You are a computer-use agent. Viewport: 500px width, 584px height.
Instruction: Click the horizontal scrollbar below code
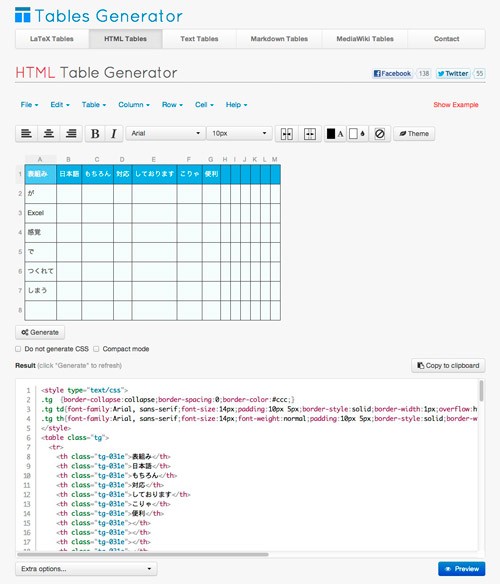click(143, 555)
